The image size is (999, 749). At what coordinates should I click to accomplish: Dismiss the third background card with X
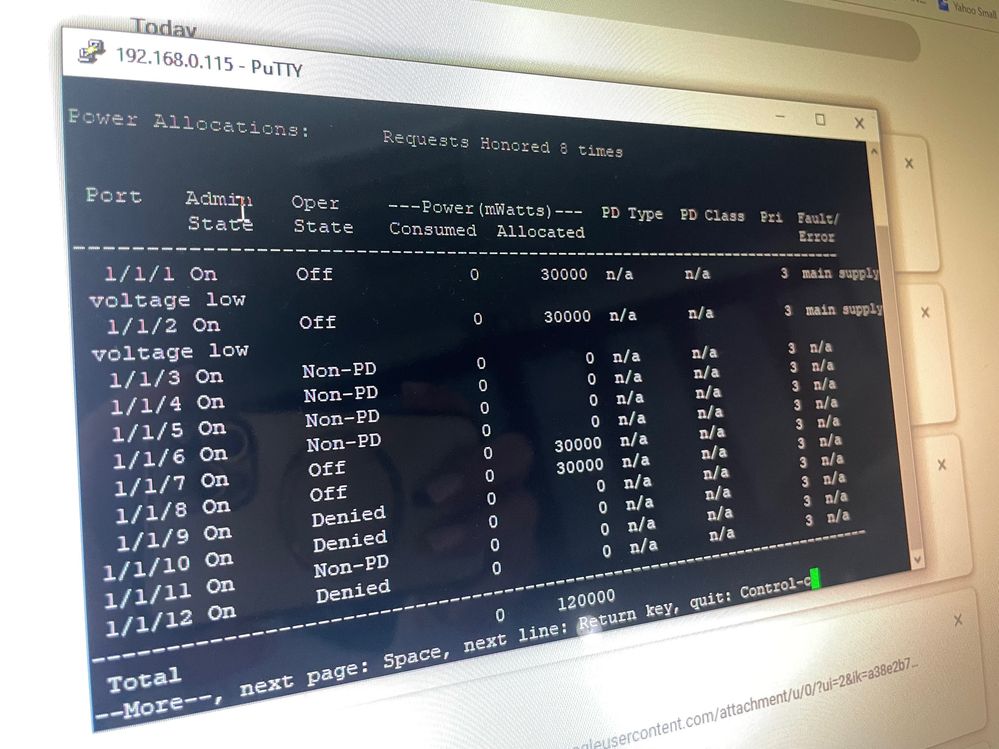coord(941,465)
